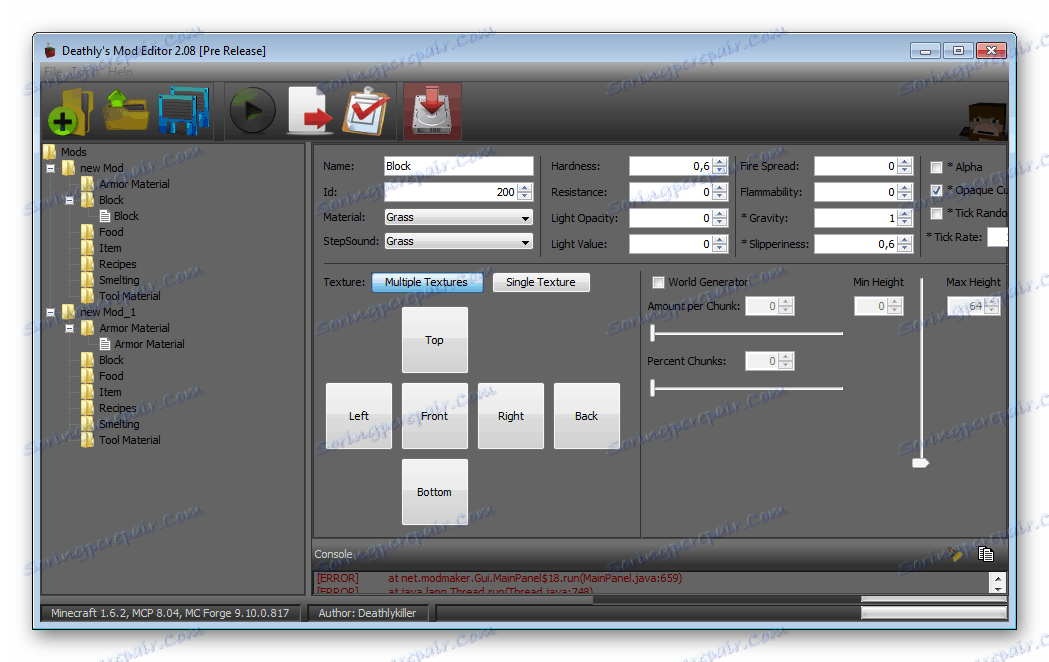Viewport: 1049px width, 662px height.
Task: Select the Item folder under new Mod
Action: pyautogui.click(x=110, y=248)
